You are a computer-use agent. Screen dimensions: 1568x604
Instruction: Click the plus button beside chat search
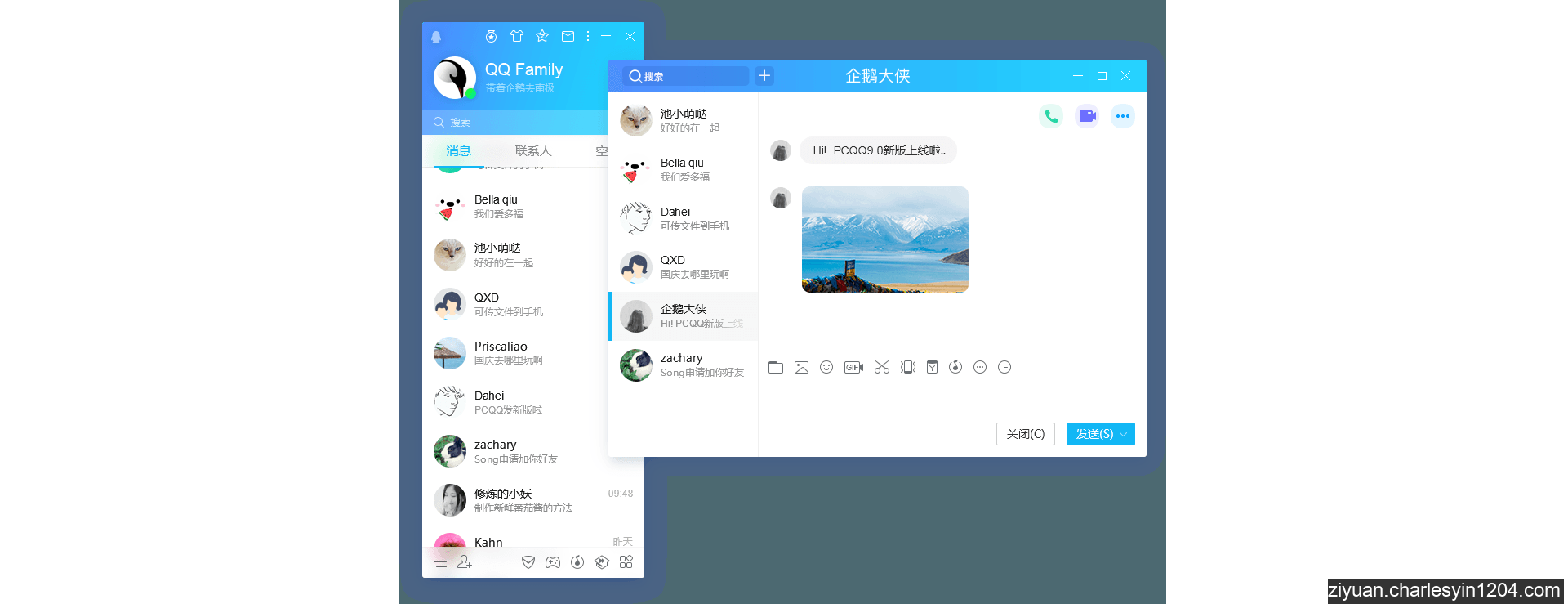point(764,76)
